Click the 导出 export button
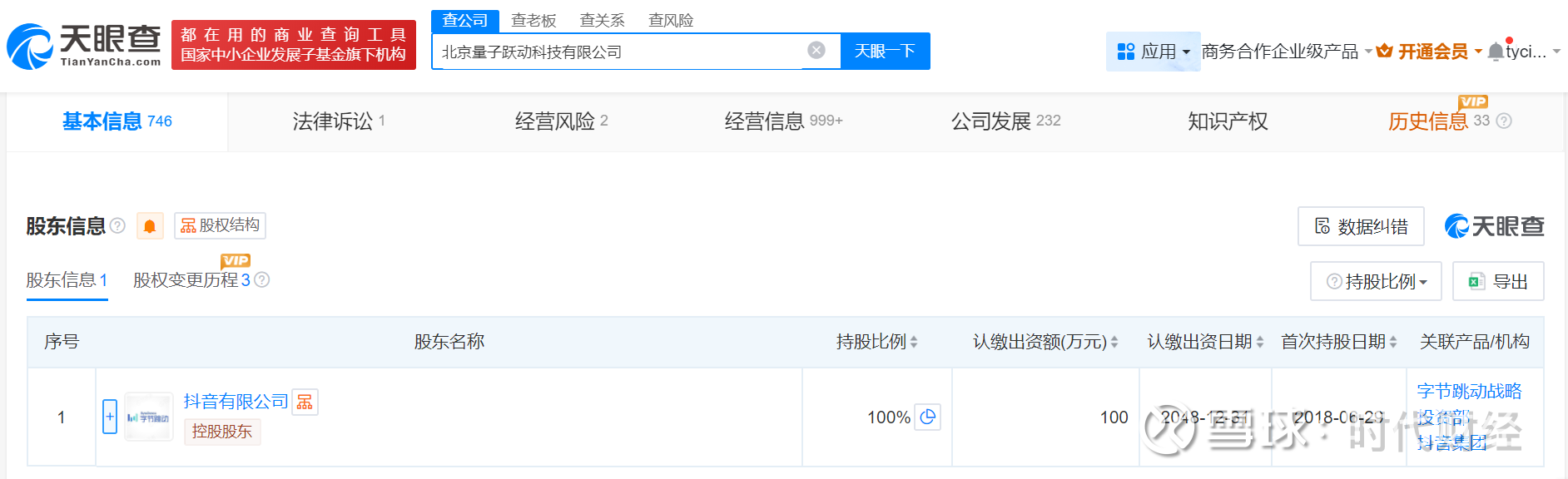Screen dimensions: 1568x479 coord(1498,282)
